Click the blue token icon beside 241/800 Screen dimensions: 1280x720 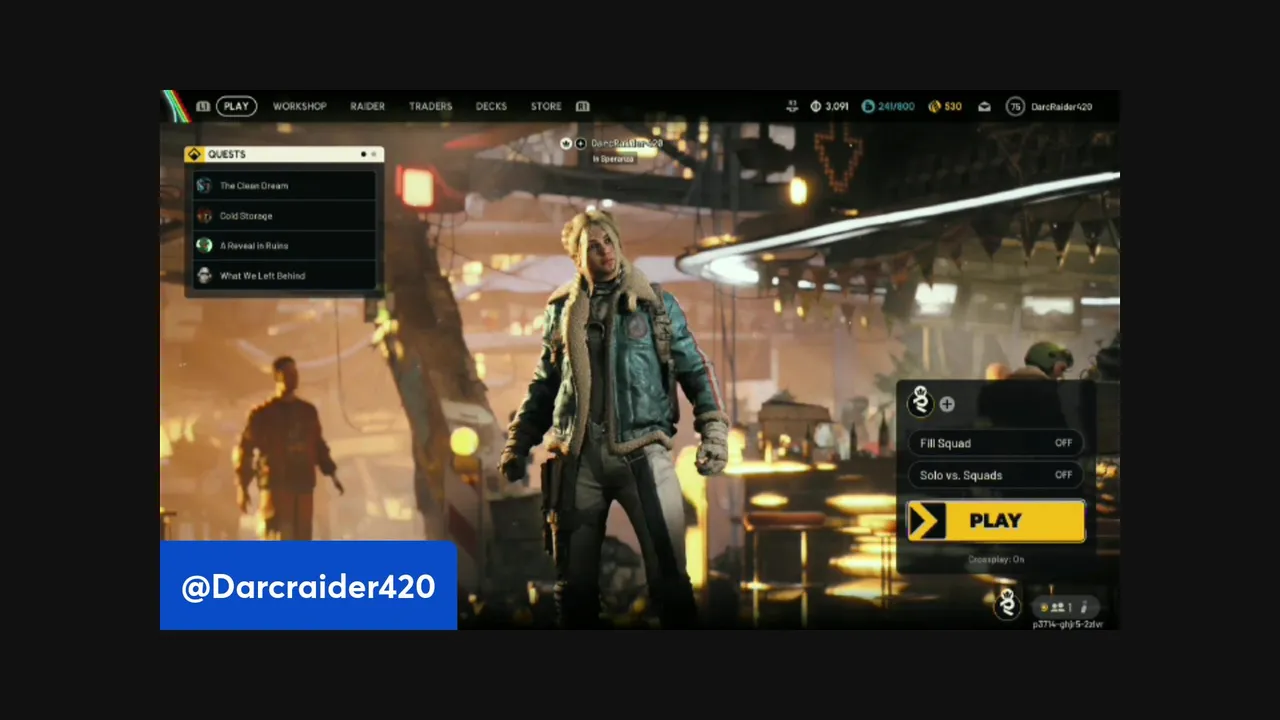[868, 106]
